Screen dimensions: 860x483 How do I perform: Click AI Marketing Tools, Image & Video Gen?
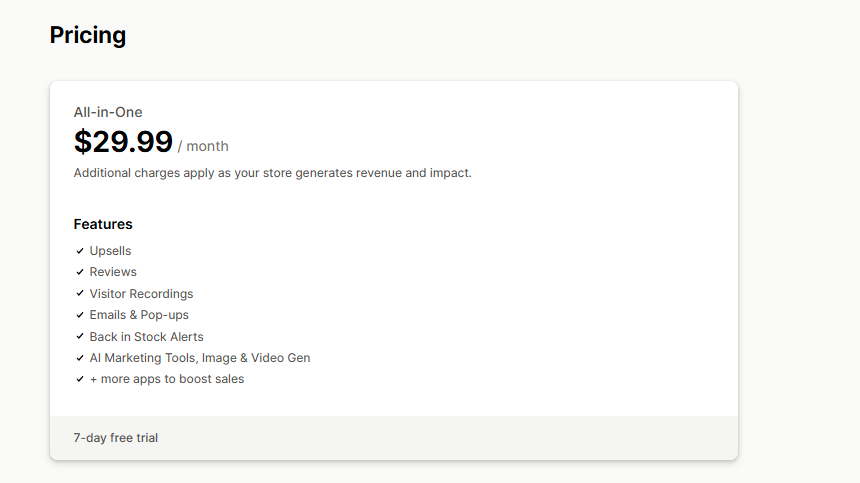point(200,358)
